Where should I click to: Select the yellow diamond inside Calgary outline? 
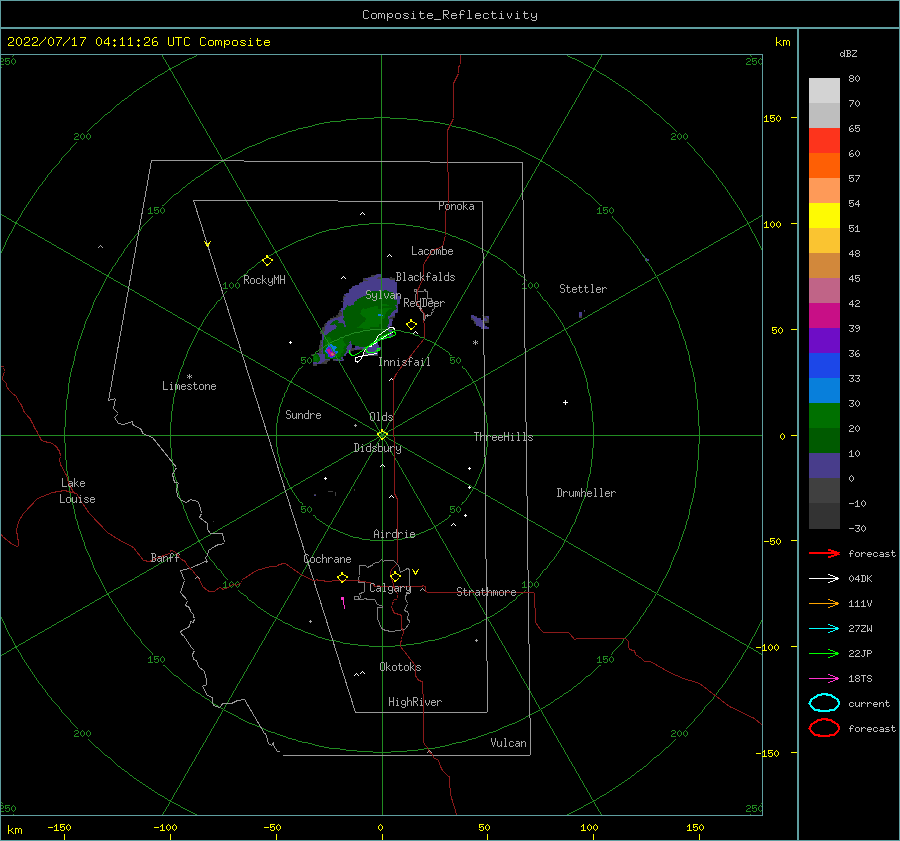(x=395, y=576)
